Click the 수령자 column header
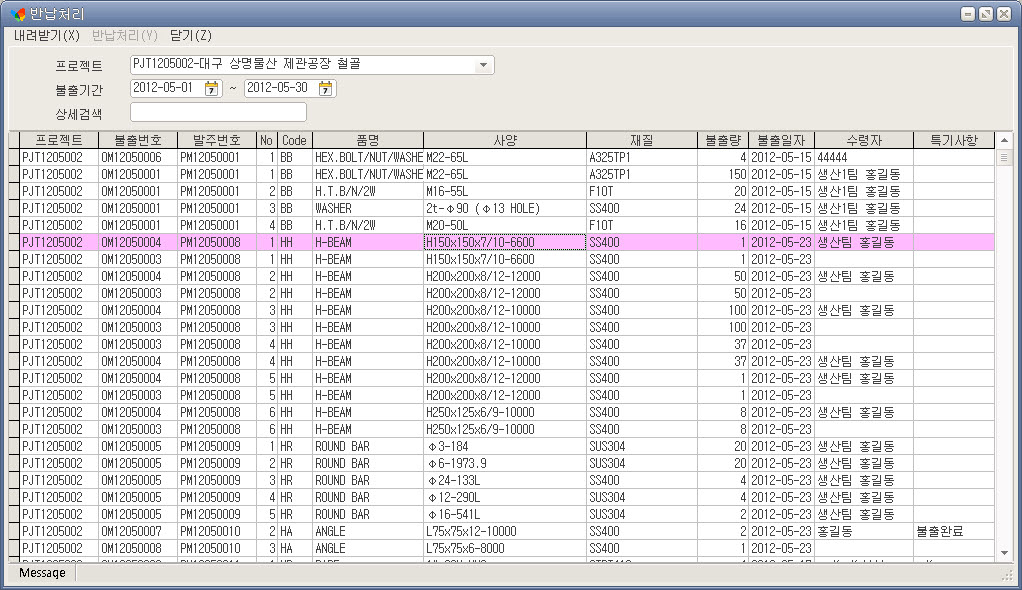Image resolution: width=1022 pixels, height=590 pixels. click(x=864, y=140)
